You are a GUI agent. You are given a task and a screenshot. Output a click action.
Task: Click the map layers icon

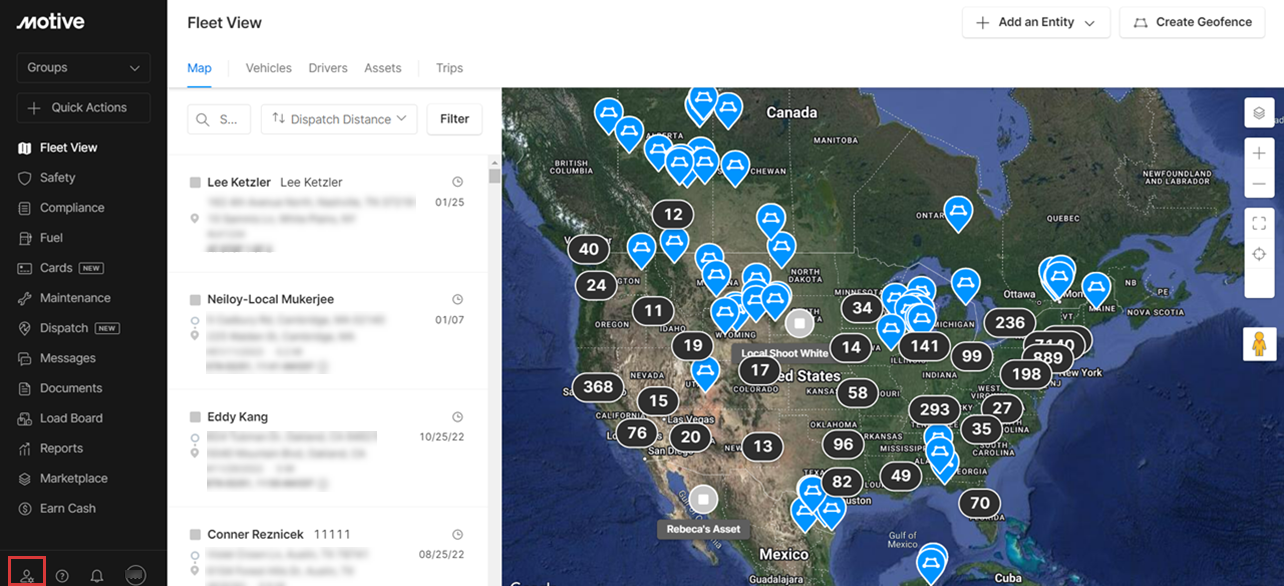(1259, 112)
